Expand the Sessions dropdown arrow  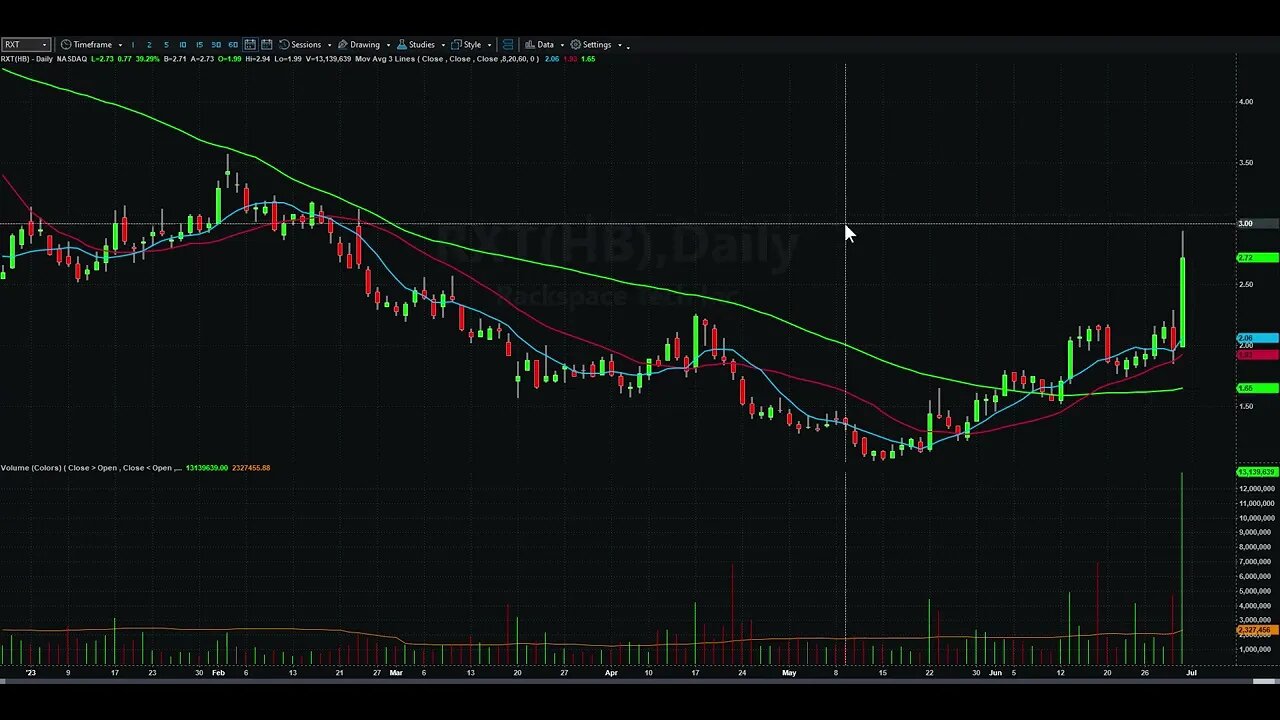330,45
